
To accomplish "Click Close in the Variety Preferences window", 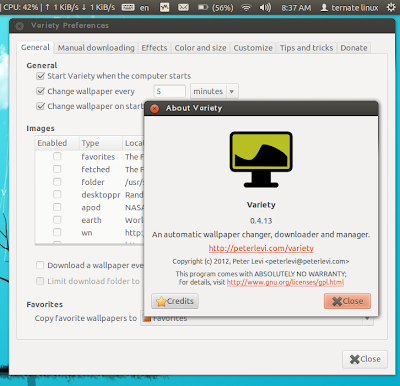I will pyautogui.click(x=365, y=359).
